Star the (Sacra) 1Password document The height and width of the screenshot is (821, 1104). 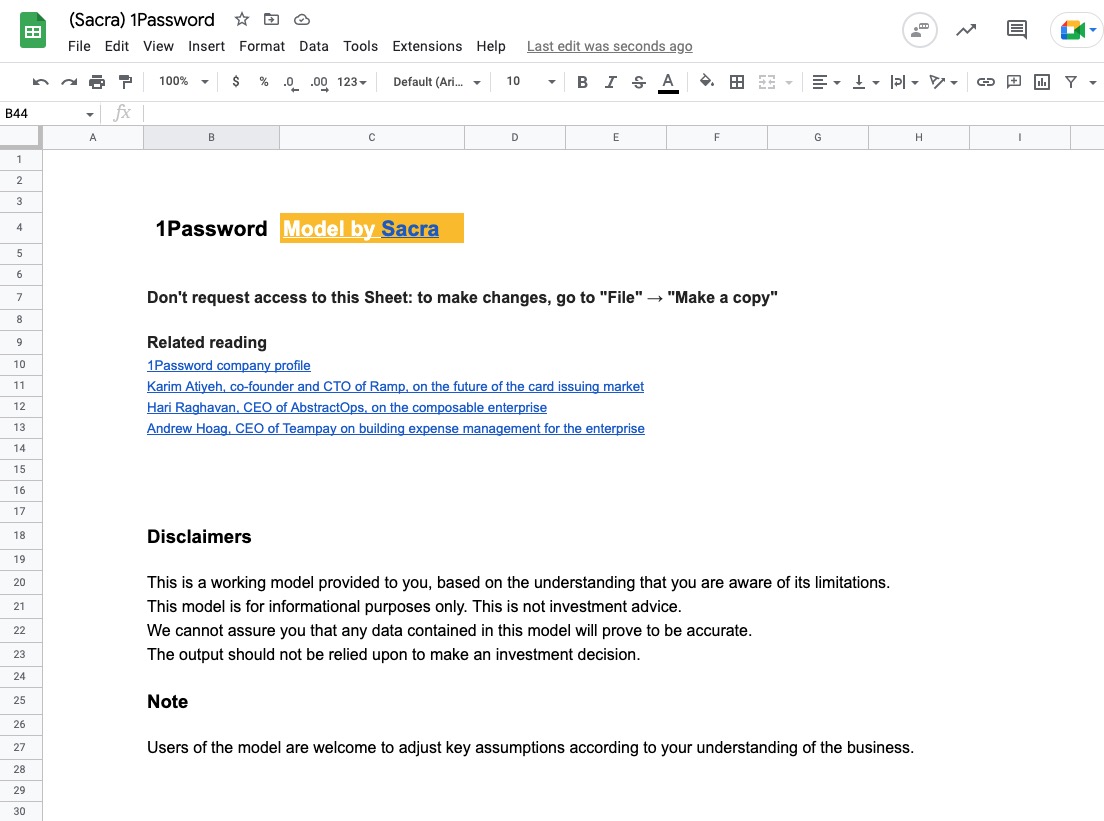click(x=242, y=20)
